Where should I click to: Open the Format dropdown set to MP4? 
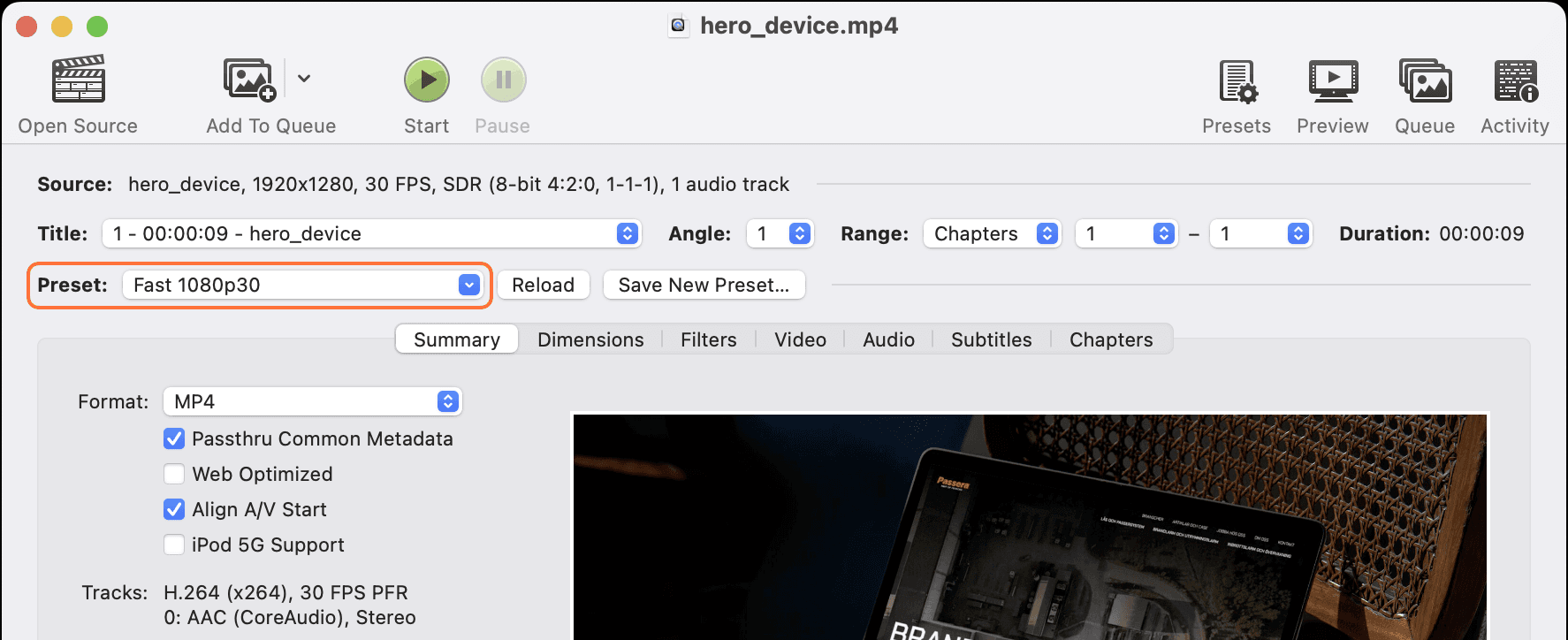[x=312, y=402]
